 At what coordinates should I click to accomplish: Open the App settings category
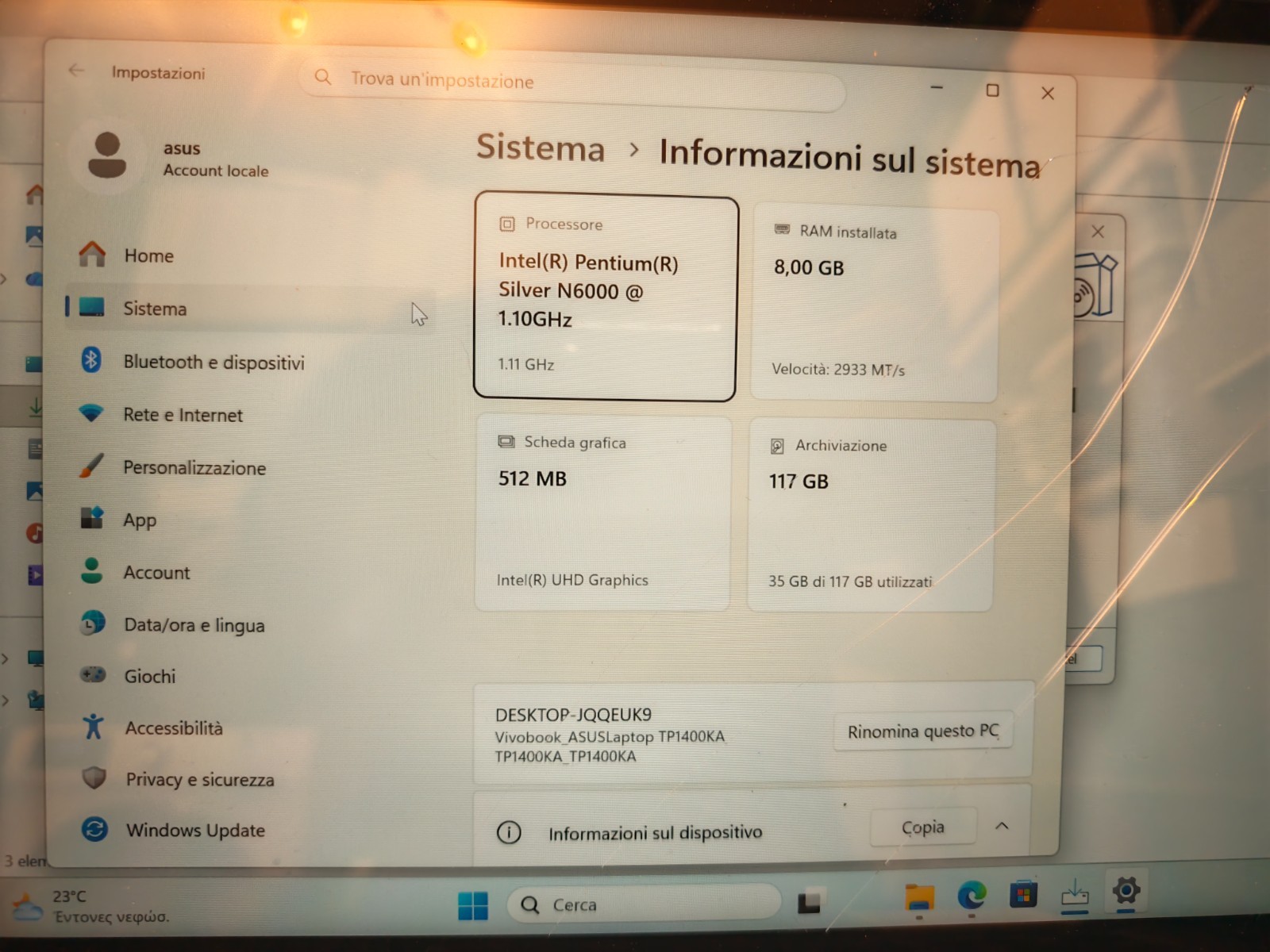pyautogui.click(x=250, y=520)
